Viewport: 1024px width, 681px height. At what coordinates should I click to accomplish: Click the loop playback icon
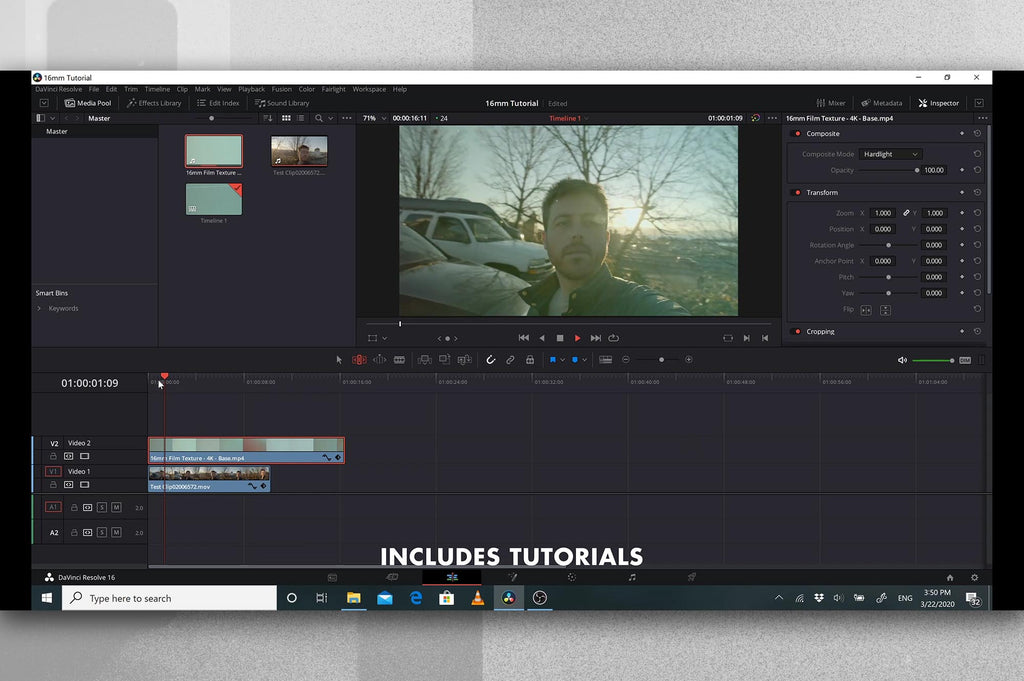614,338
